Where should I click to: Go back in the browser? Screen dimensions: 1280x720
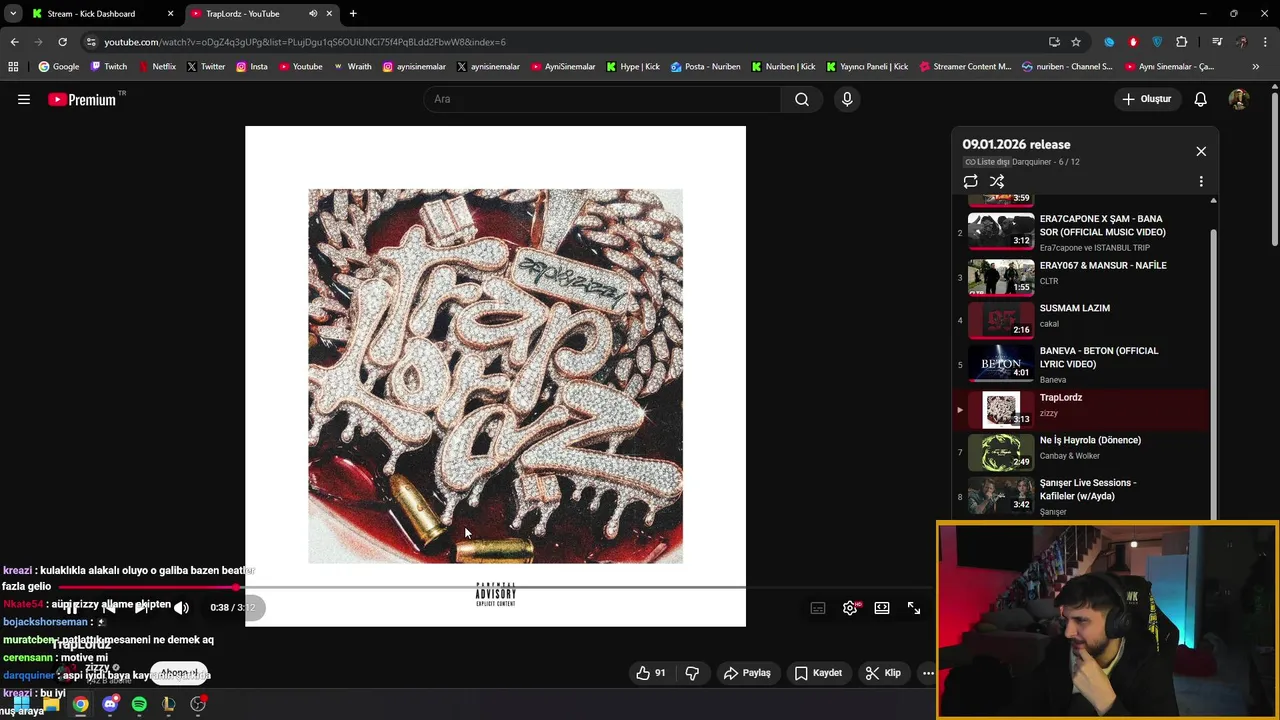[14, 42]
